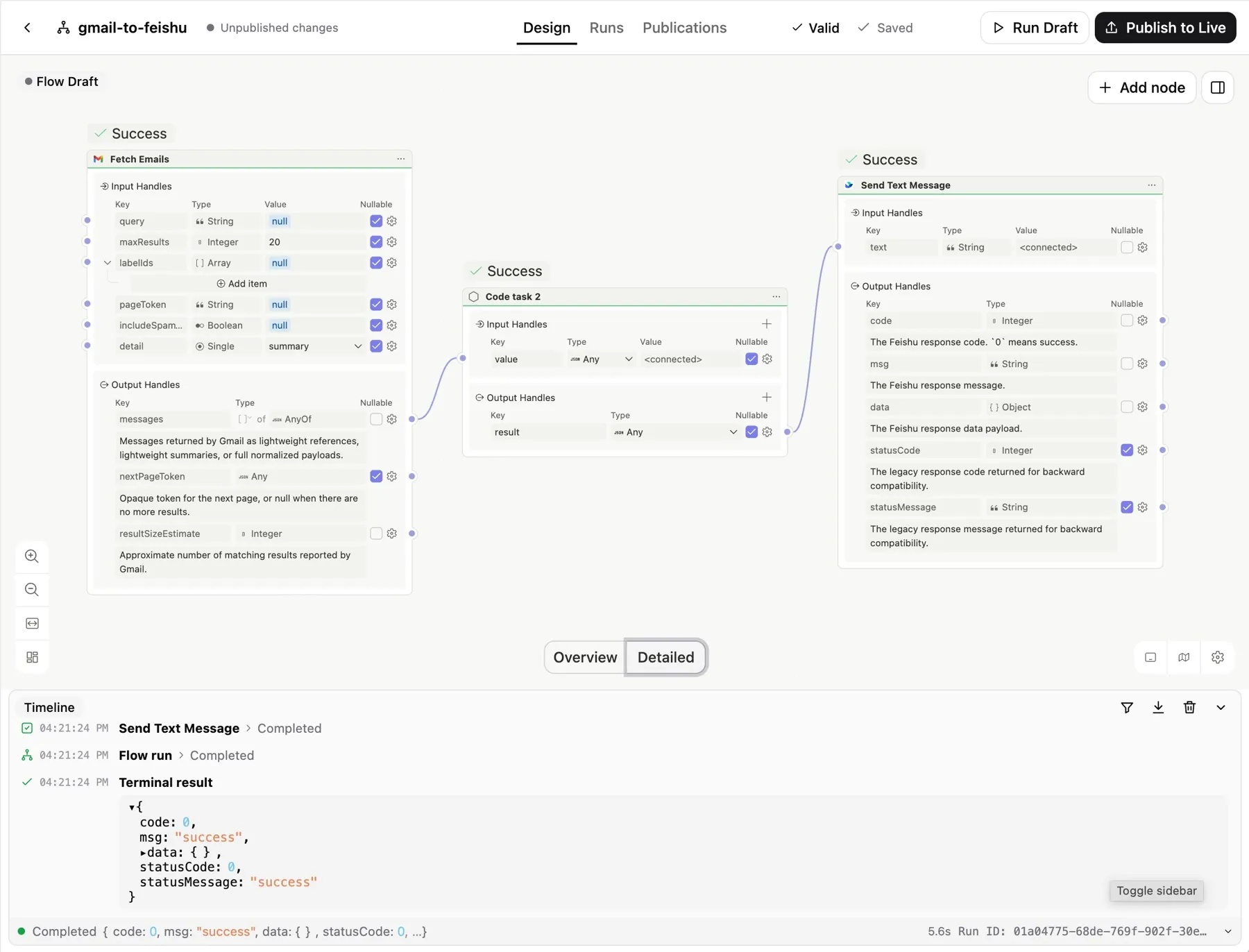The height and width of the screenshot is (952, 1249).
Task: Open Send Text Message node options menu
Action: click(1152, 185)
